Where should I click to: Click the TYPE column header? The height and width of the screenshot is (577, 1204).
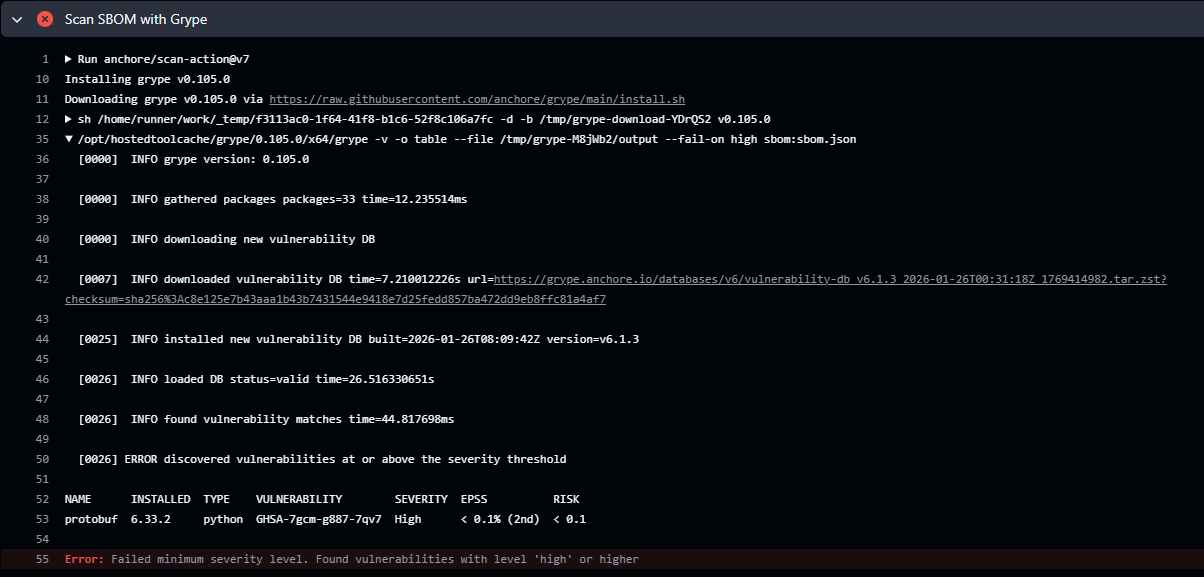(x=217, y=499)
